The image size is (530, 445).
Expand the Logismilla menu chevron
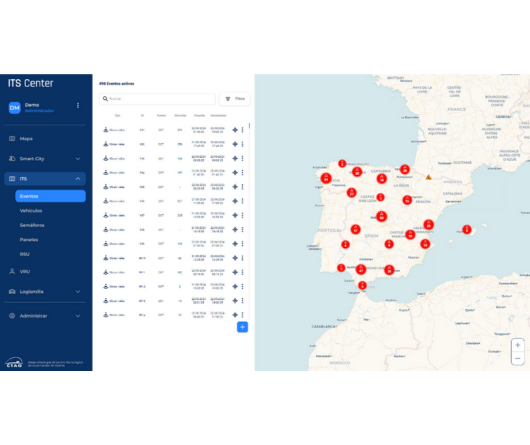(x=78, y=292)
